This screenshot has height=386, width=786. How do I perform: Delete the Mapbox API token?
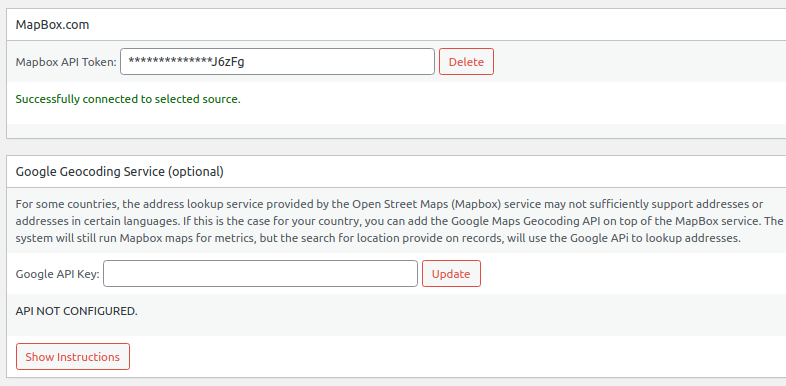(x=466, y=62)
